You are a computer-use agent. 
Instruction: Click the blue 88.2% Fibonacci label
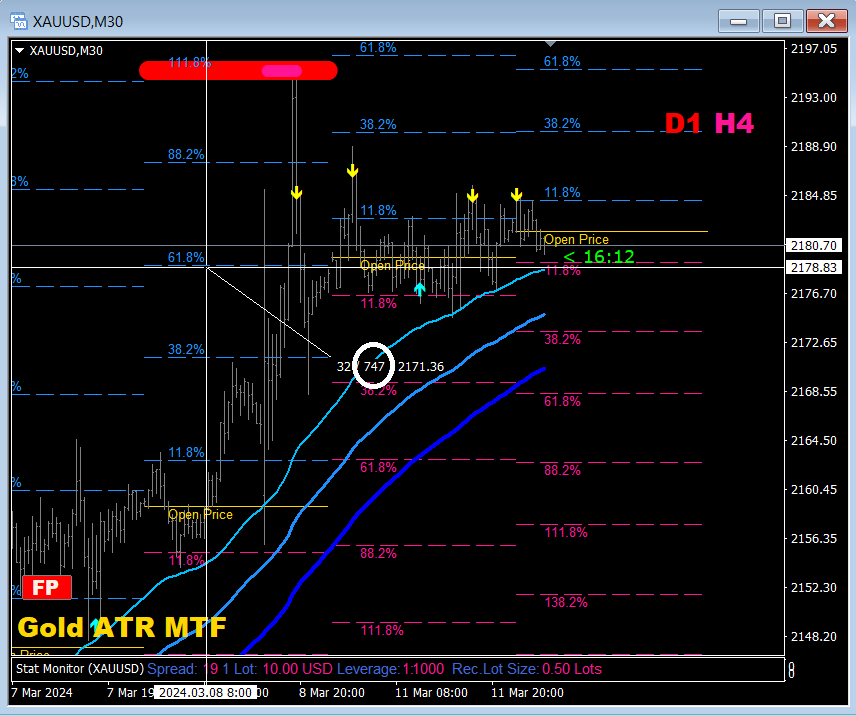[x=186, y=154]
